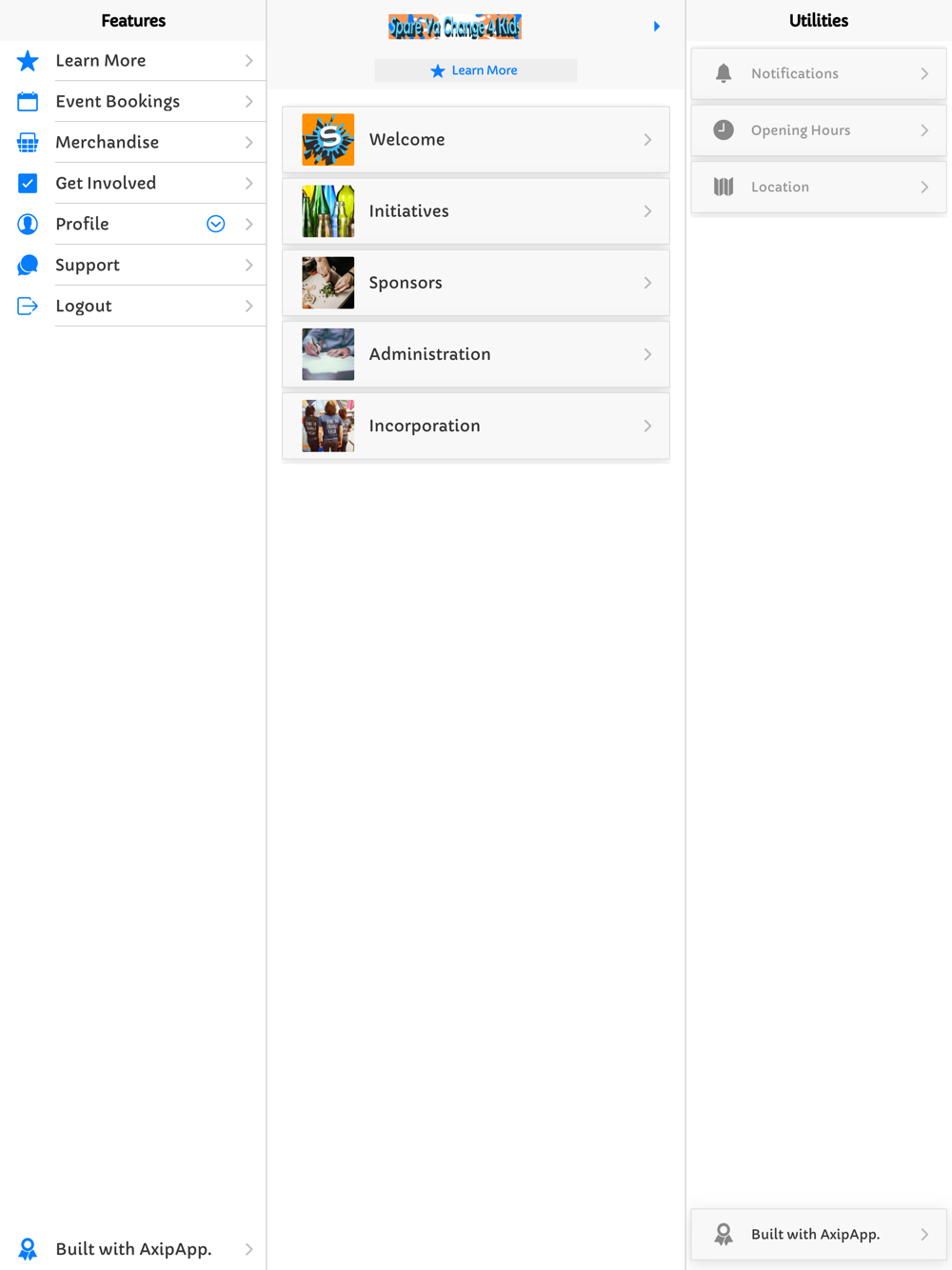The image size is (952, 1270).
Task: Open the Administration page entry
Action: pyautogui.click(x=476, y=354)
